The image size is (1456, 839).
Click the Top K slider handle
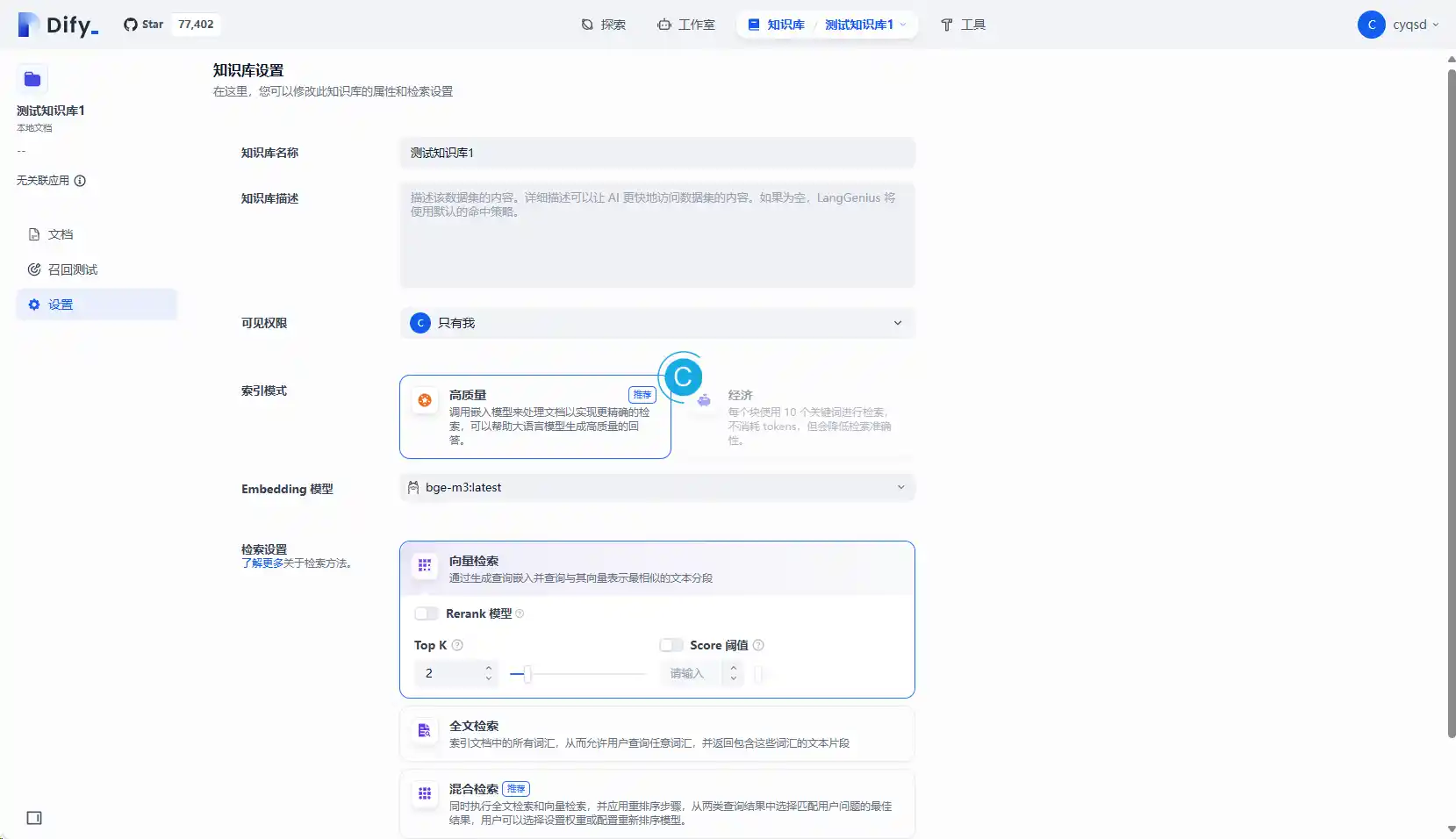coord(527,674)
